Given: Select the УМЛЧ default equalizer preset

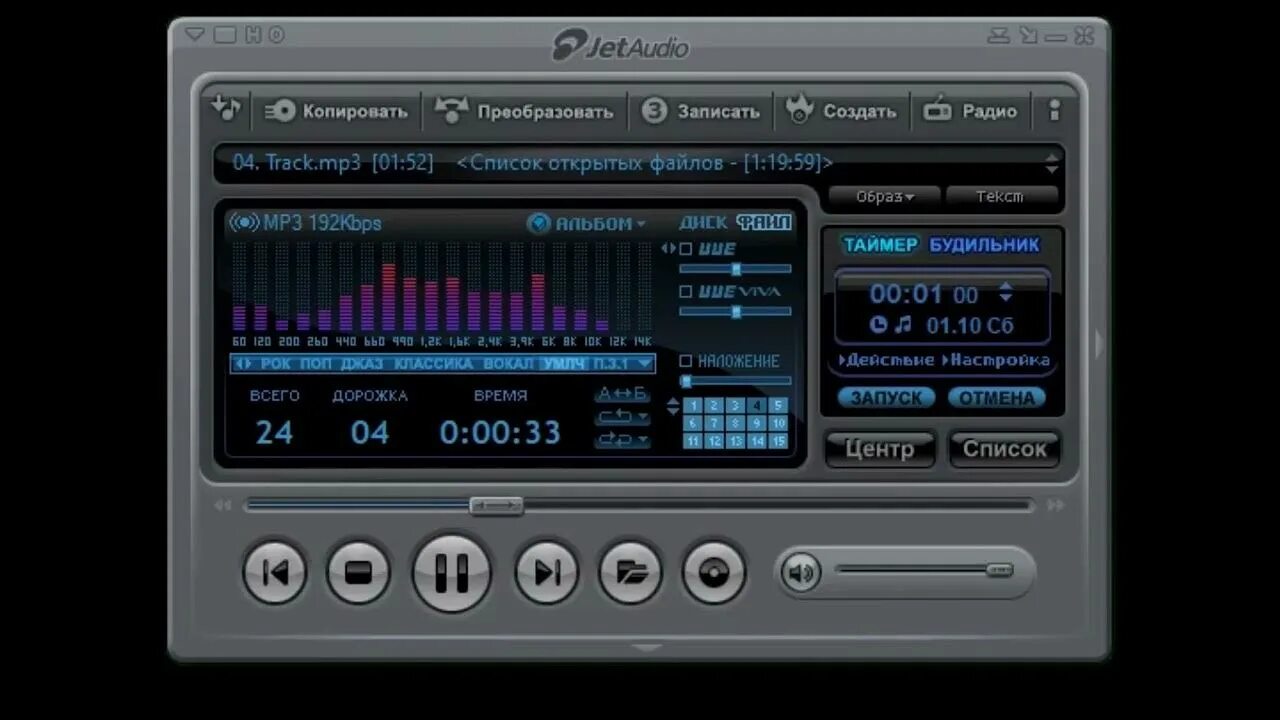Looking at the screenshot, I should 564,364.
